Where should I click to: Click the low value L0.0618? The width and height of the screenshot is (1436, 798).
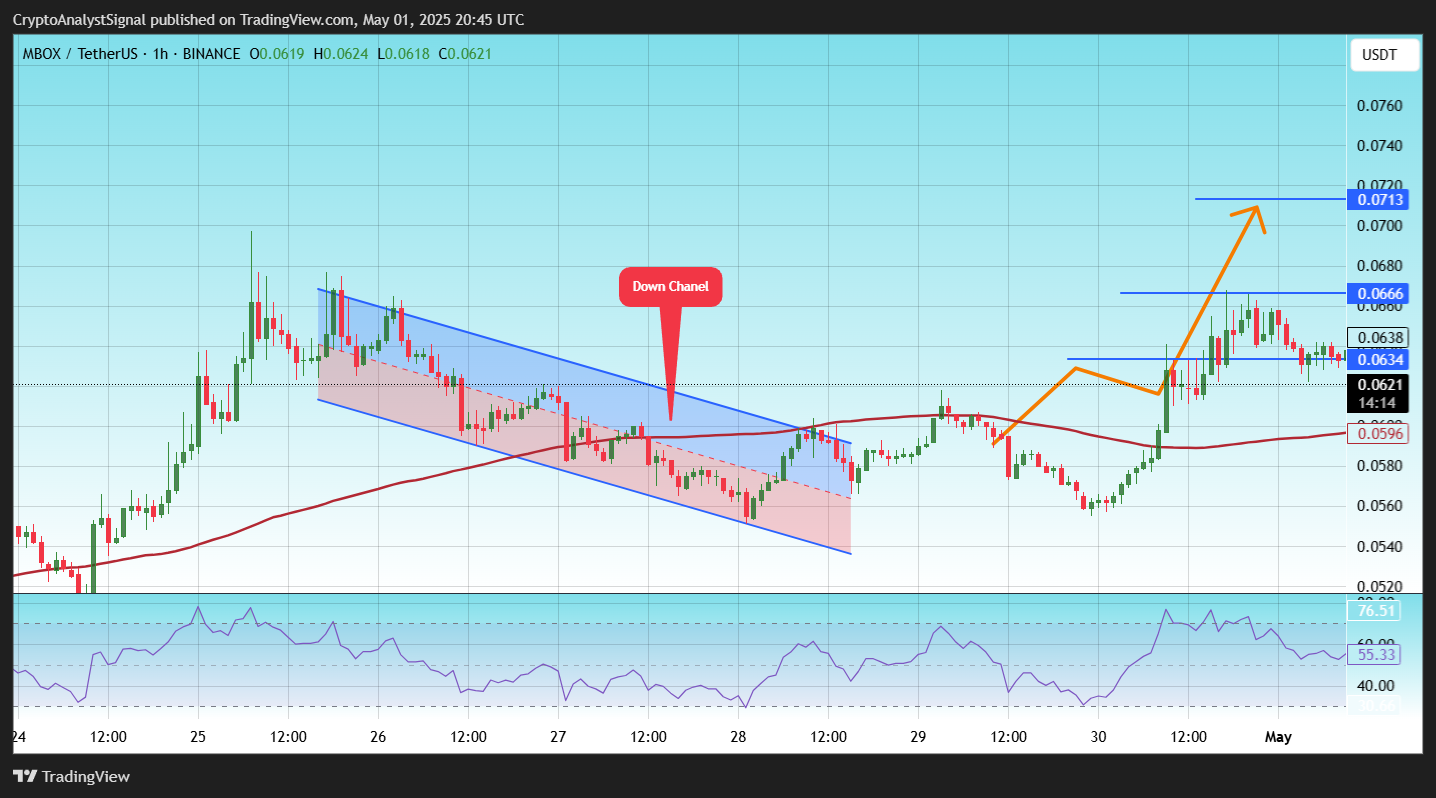pyautogui.click(x=403, y=53)
